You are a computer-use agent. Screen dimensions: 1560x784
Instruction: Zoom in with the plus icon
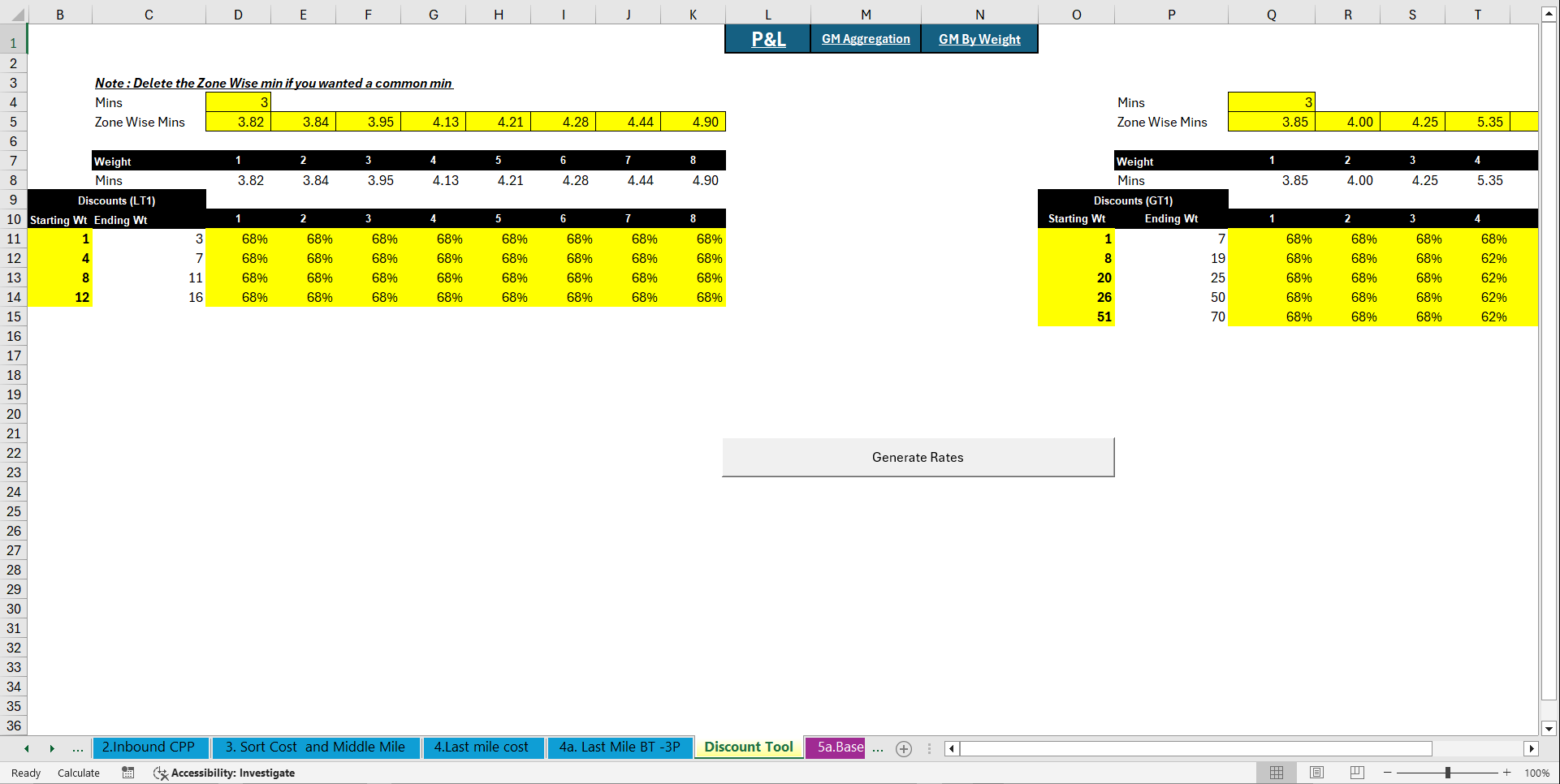click(1506, 773)
